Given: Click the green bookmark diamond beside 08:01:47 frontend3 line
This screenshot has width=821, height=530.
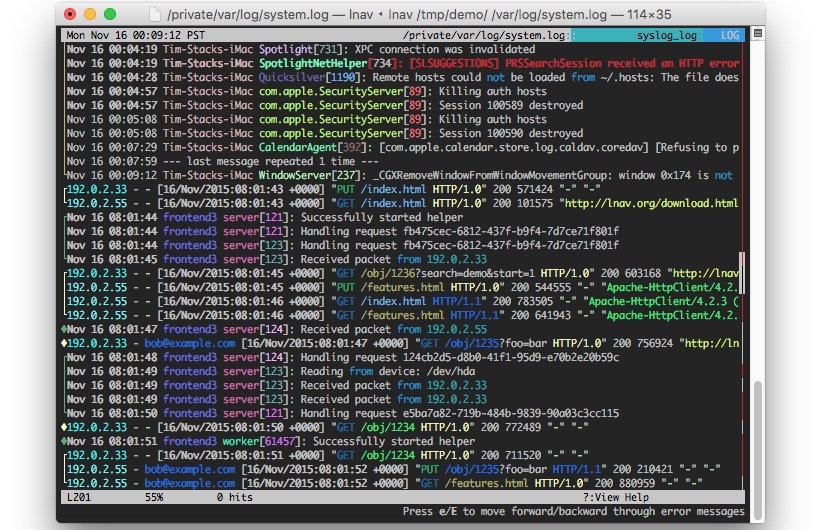Looking at the screenshot, I should pyautogui.click(x=64, y=329).
